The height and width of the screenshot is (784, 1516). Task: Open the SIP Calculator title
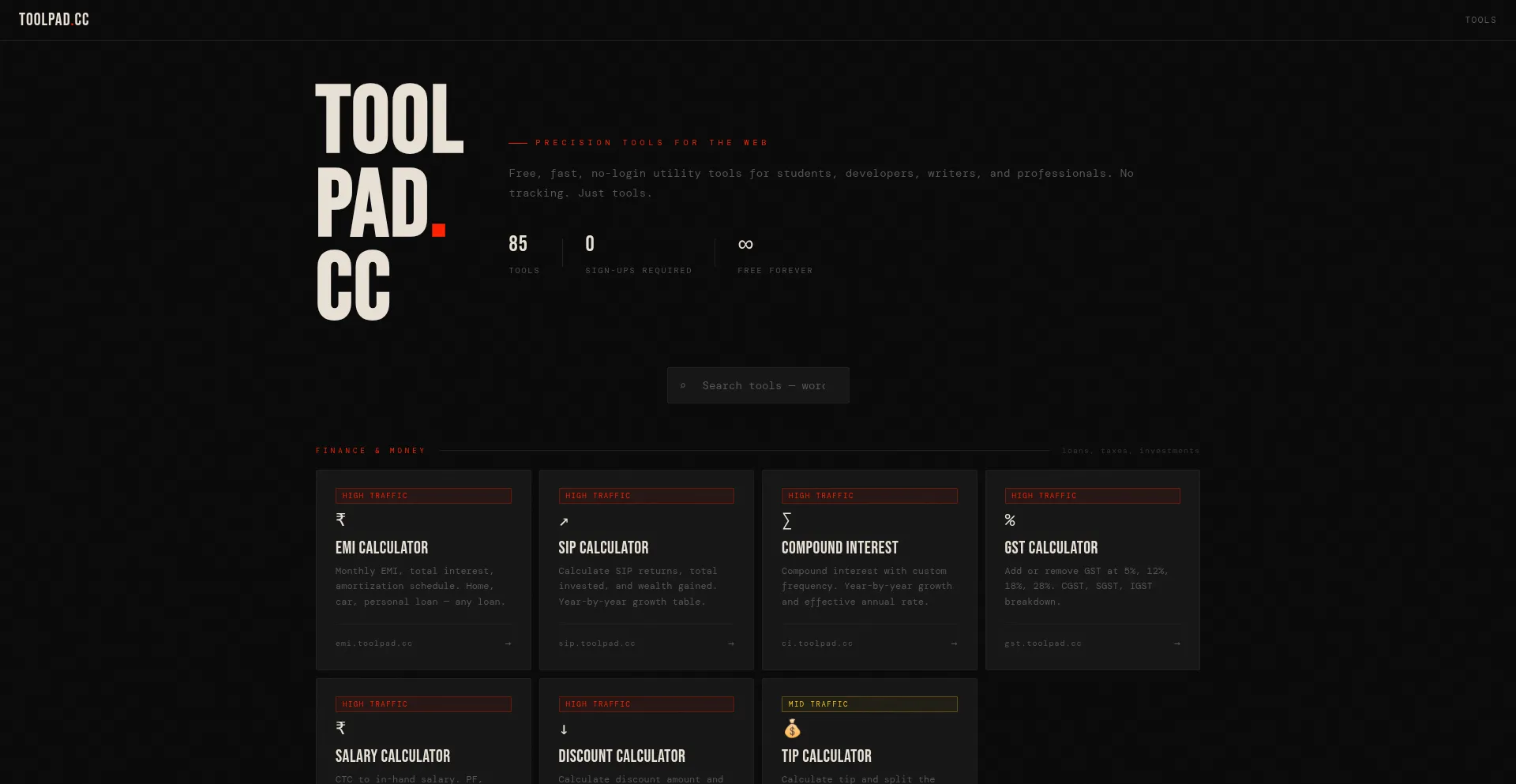click(x=603, y=547)
